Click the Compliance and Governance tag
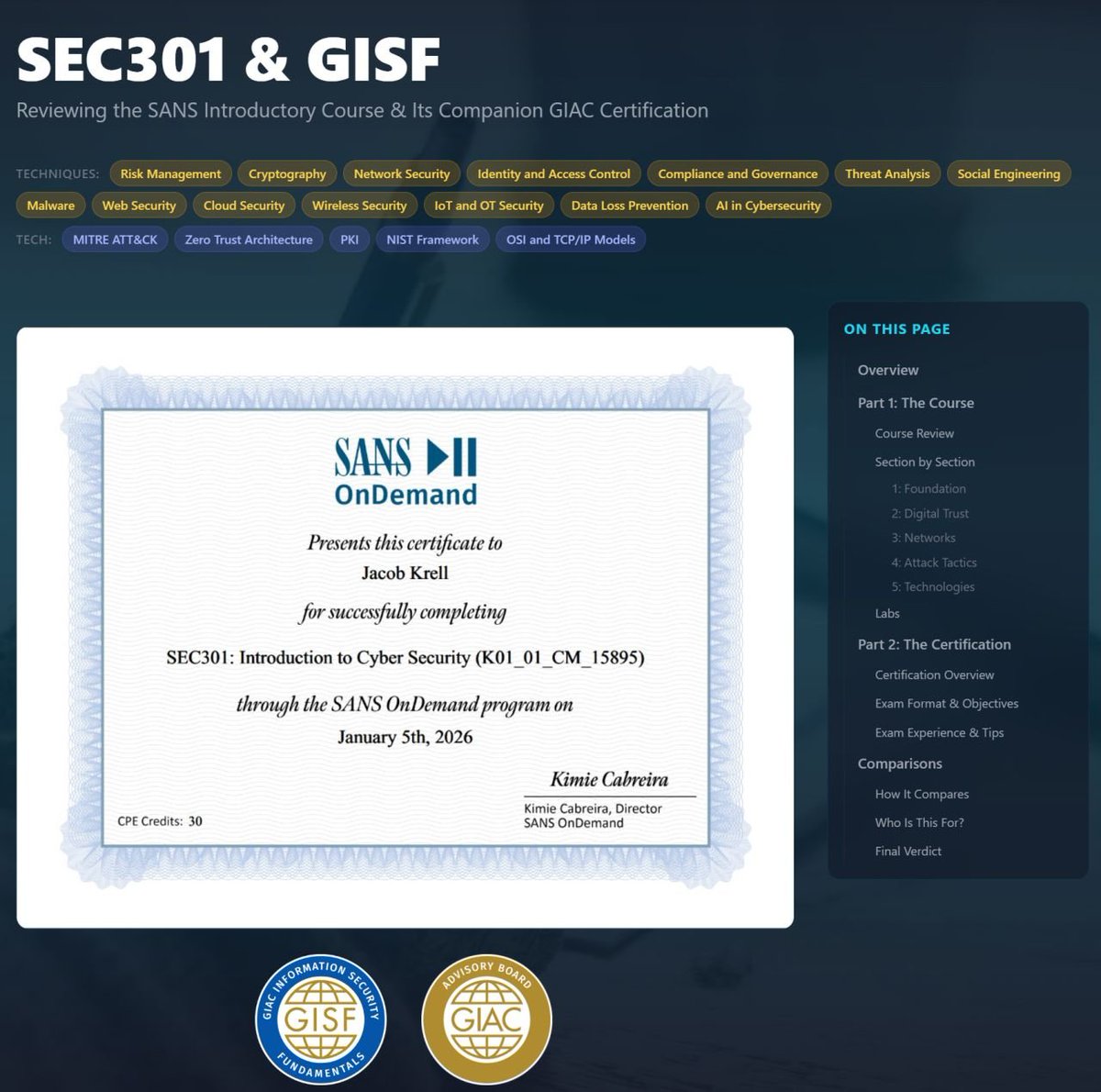1101x1092 pixels. 738,173
